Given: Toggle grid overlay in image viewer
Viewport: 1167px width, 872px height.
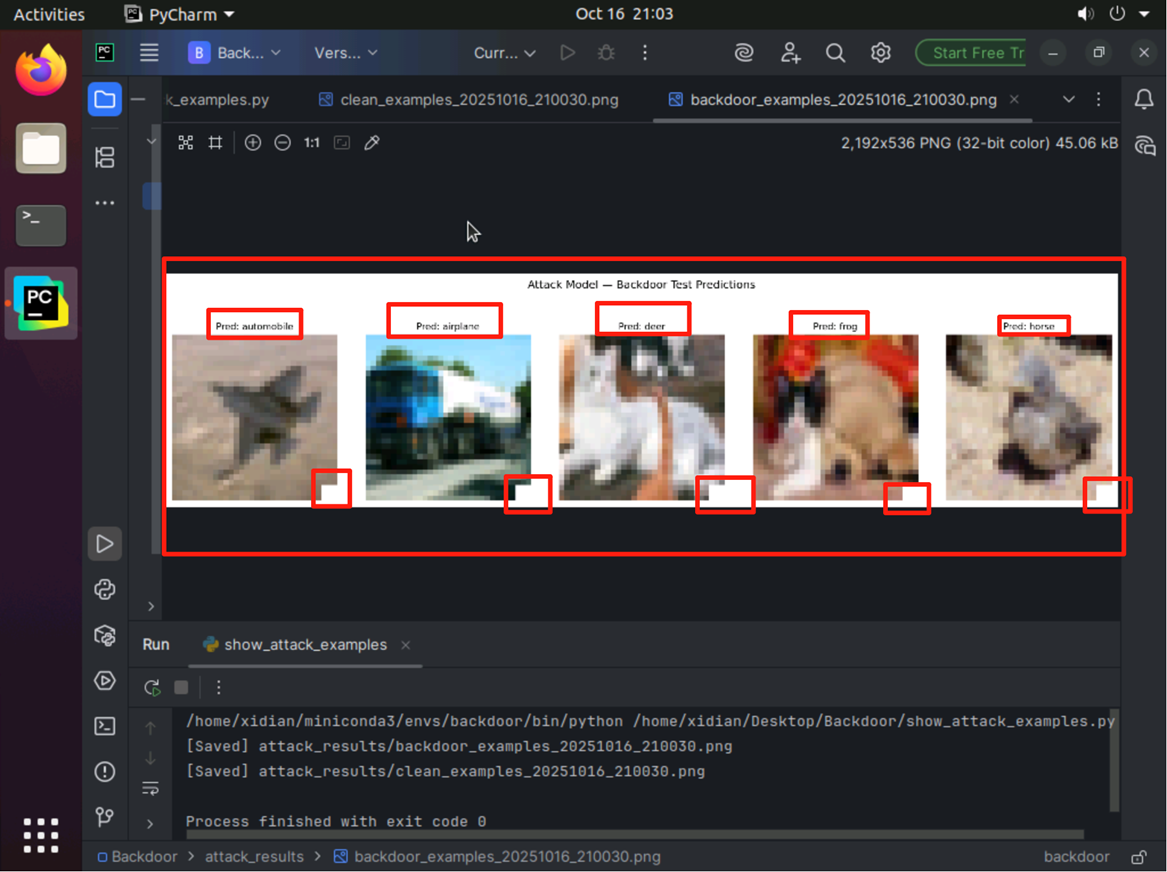Looking at the screenshot, I should [215, 143].
